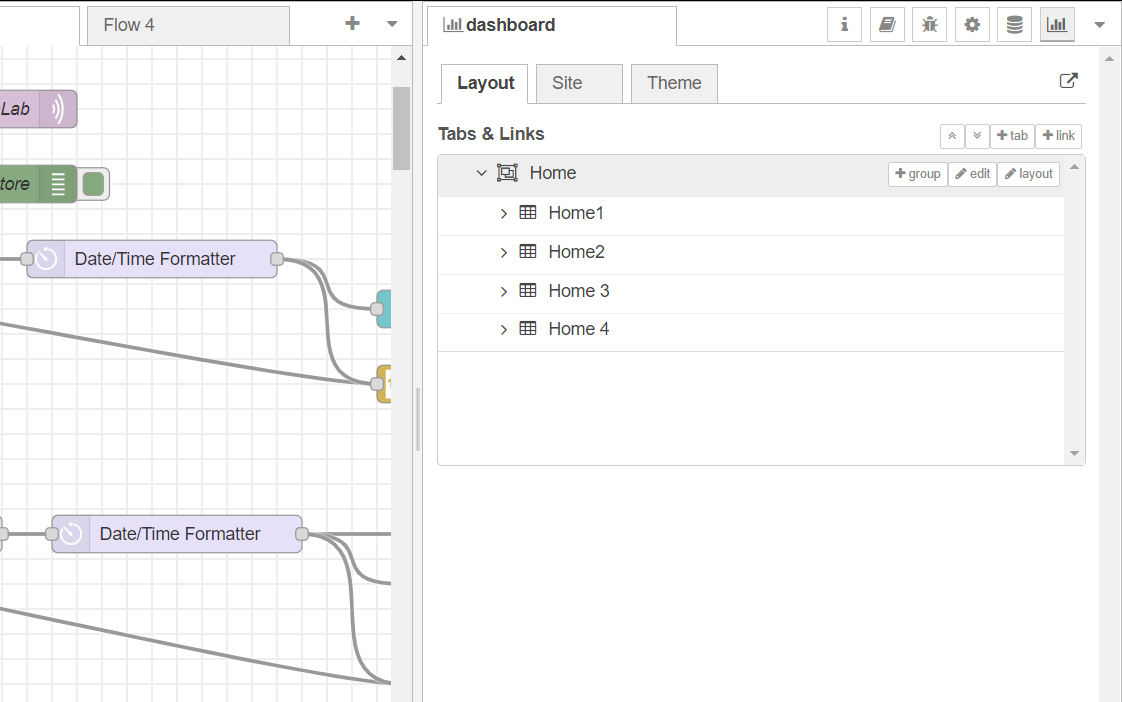Expand the Home2 group

point(504,253)
